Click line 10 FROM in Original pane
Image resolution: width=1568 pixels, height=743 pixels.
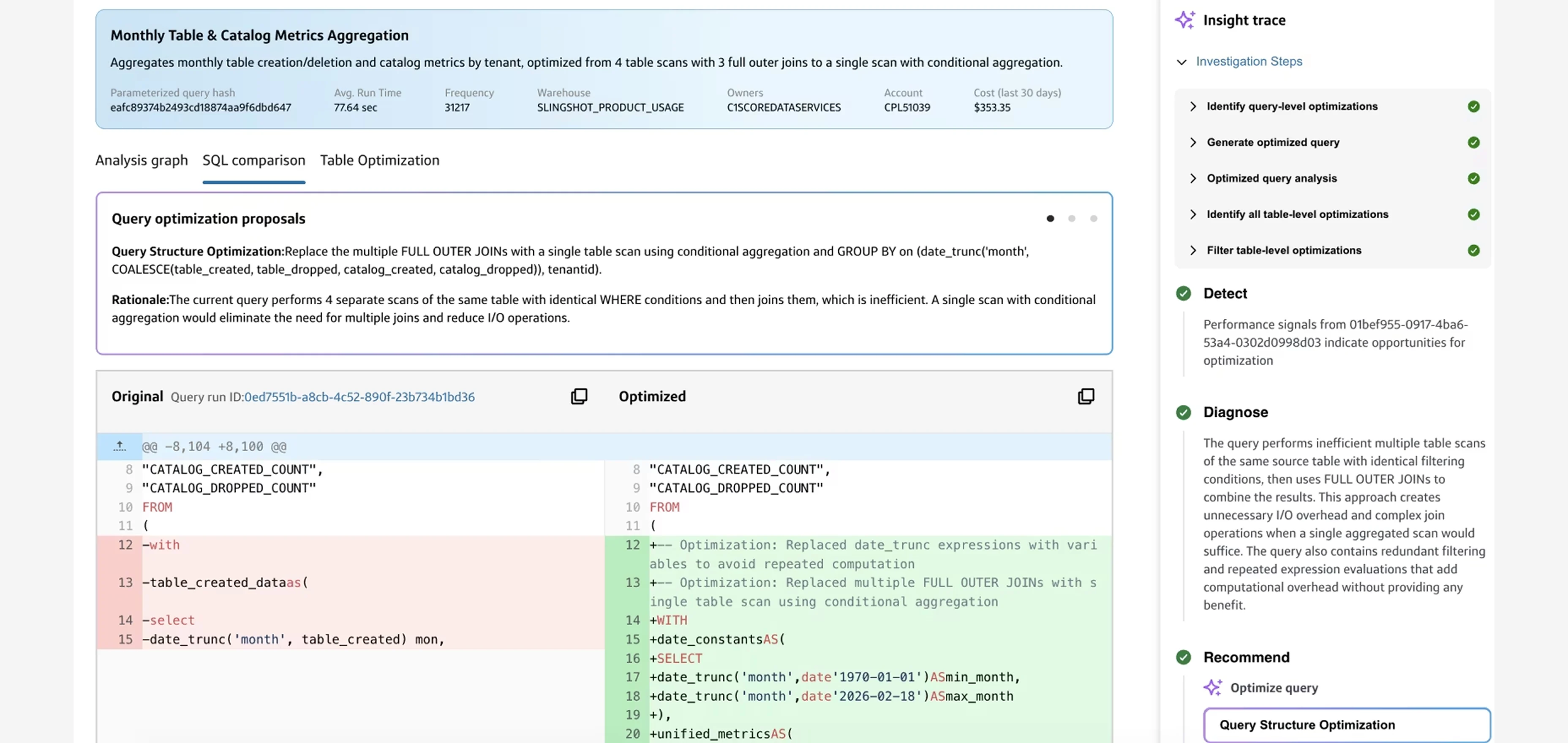click(350, 507)
